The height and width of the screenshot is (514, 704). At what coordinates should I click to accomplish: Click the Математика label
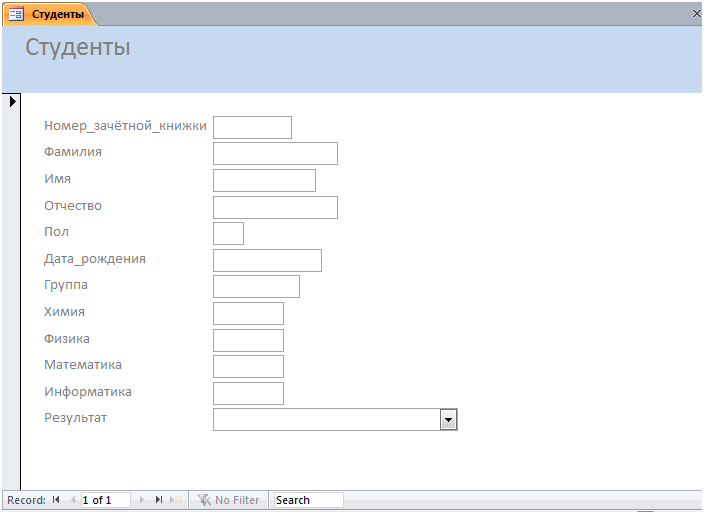[83, 365]
